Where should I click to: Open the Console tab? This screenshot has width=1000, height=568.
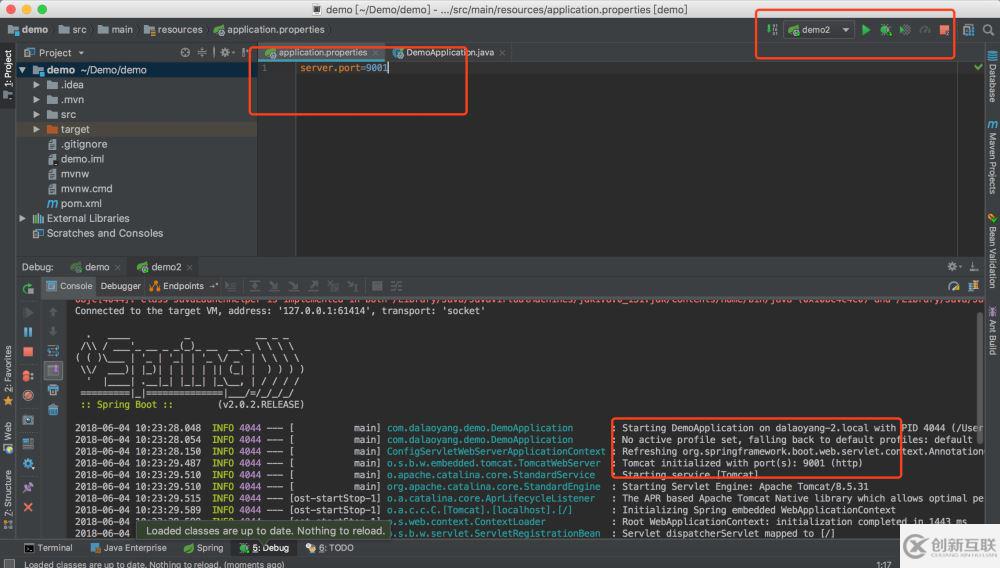tap(70, 286)
